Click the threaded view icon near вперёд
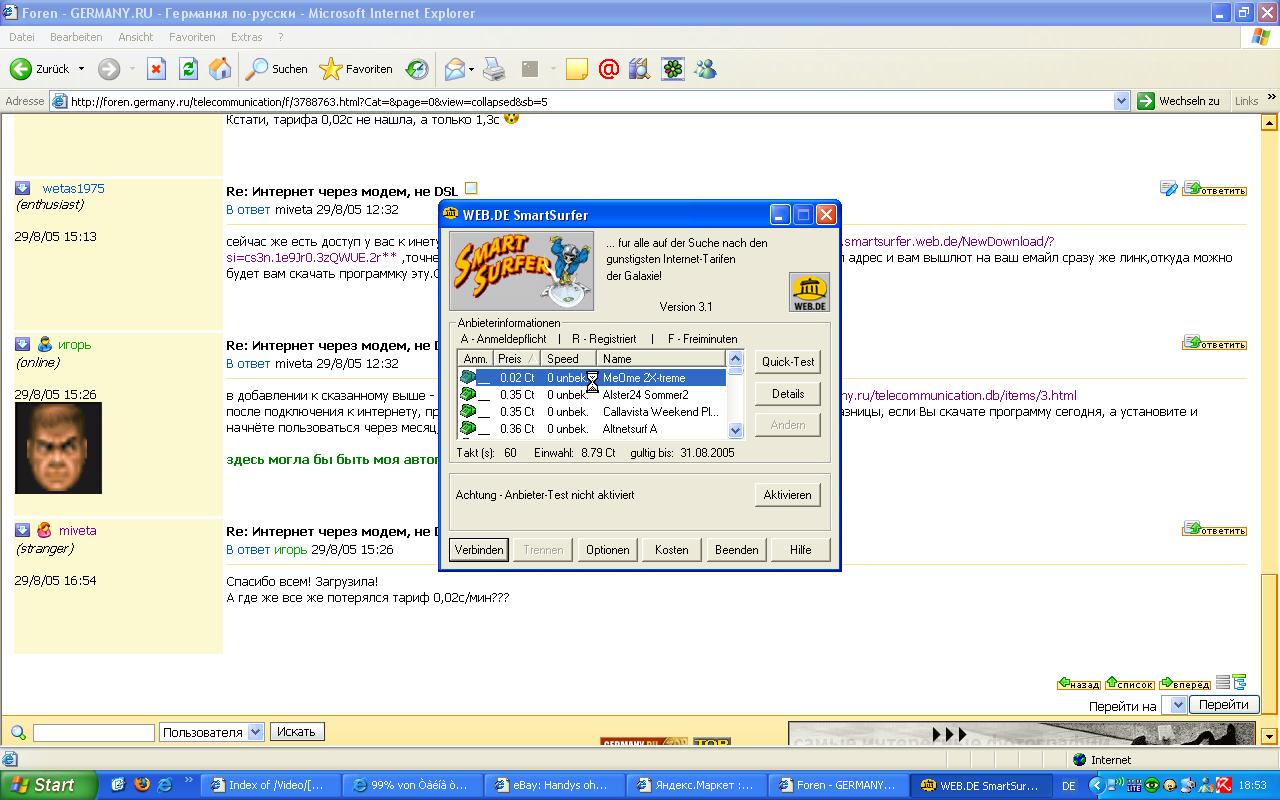 (1240, 683)
